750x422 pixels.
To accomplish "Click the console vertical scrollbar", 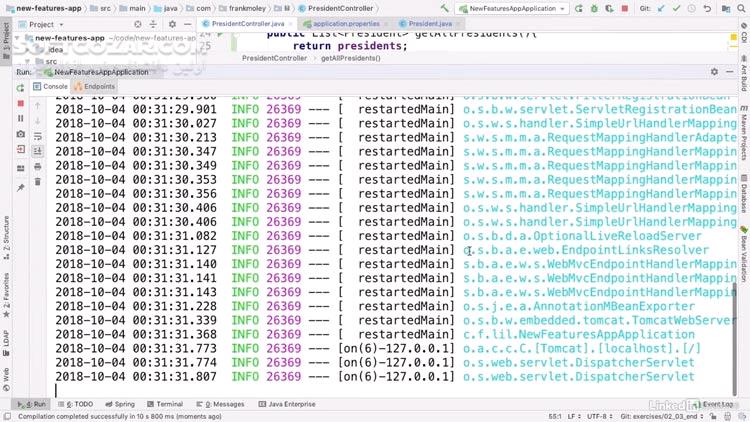I will [x=735, y=340].
